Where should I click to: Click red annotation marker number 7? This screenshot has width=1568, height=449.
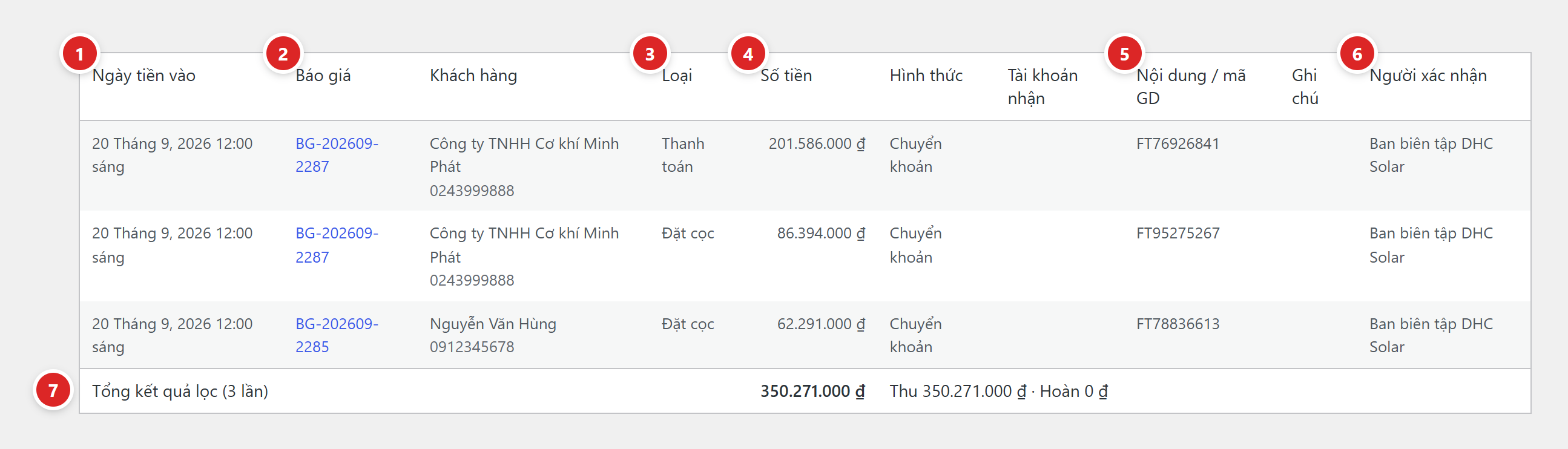tap(53, 390)
